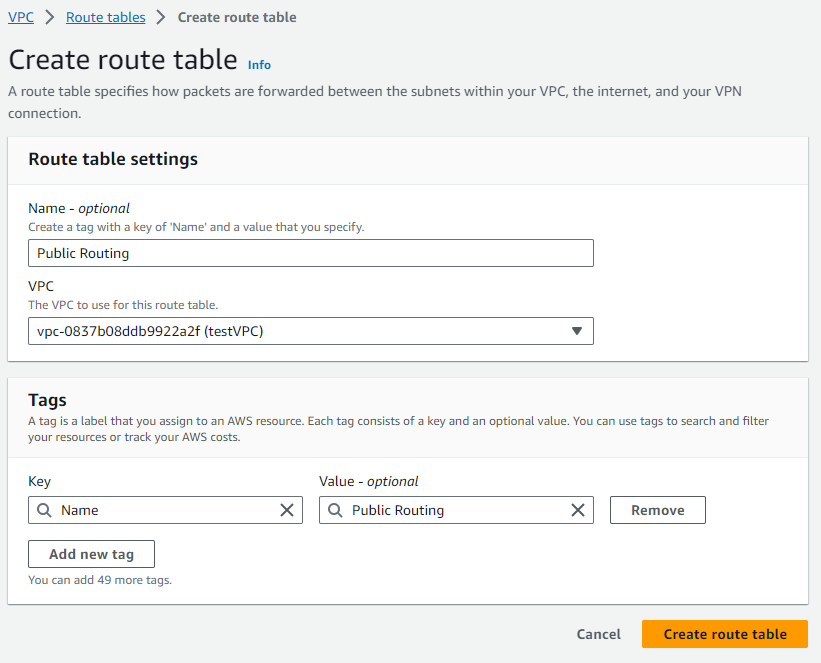Go to VPC breadcrumb link
This screenshot has width=821, height=663.
[21, 17]
